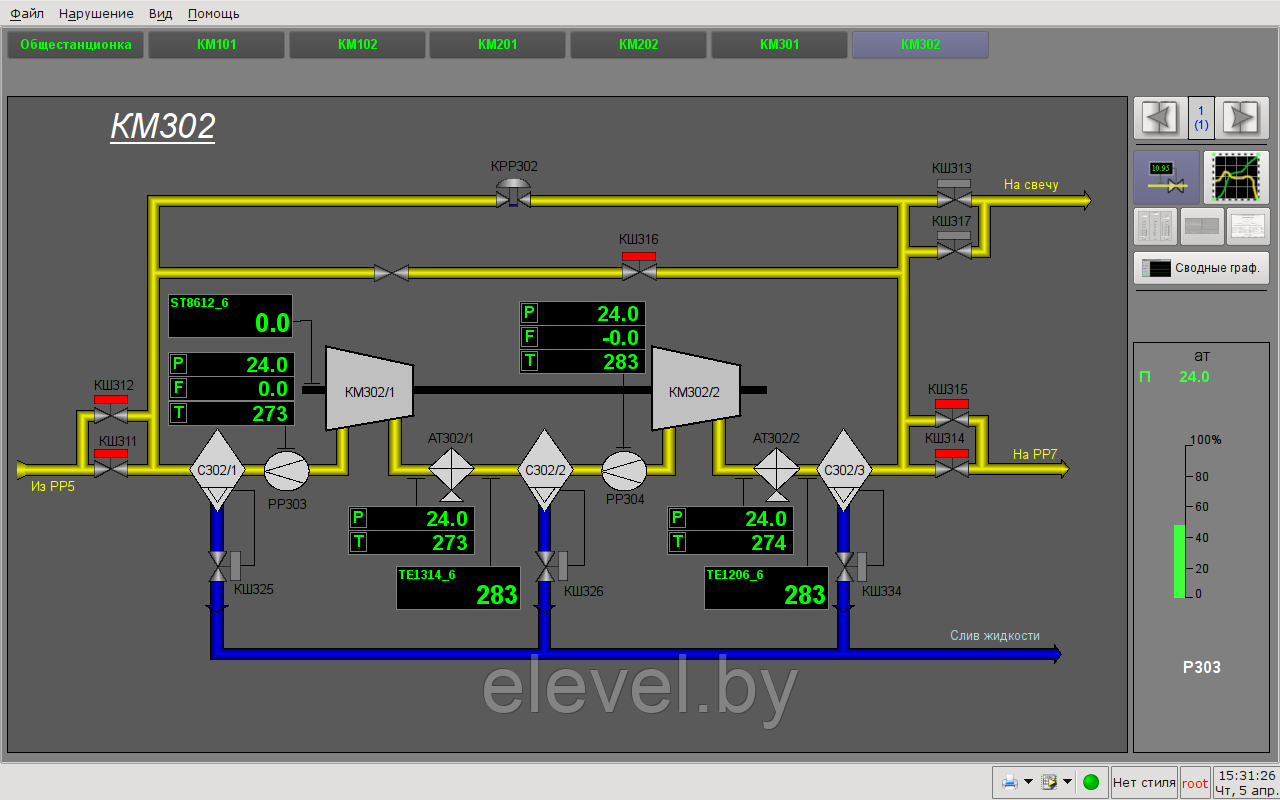Toggle inlet valve КШ311

point(110,468)
